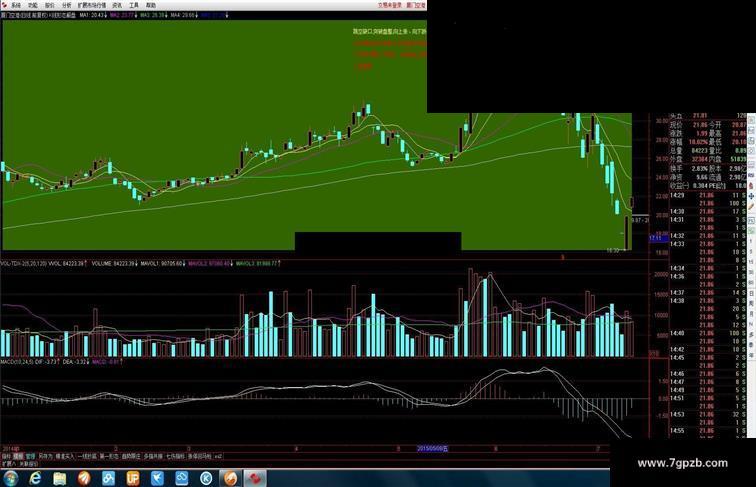Screen dimensions: 756x487
Task: Open the 系统 menu
Action: 16,5
